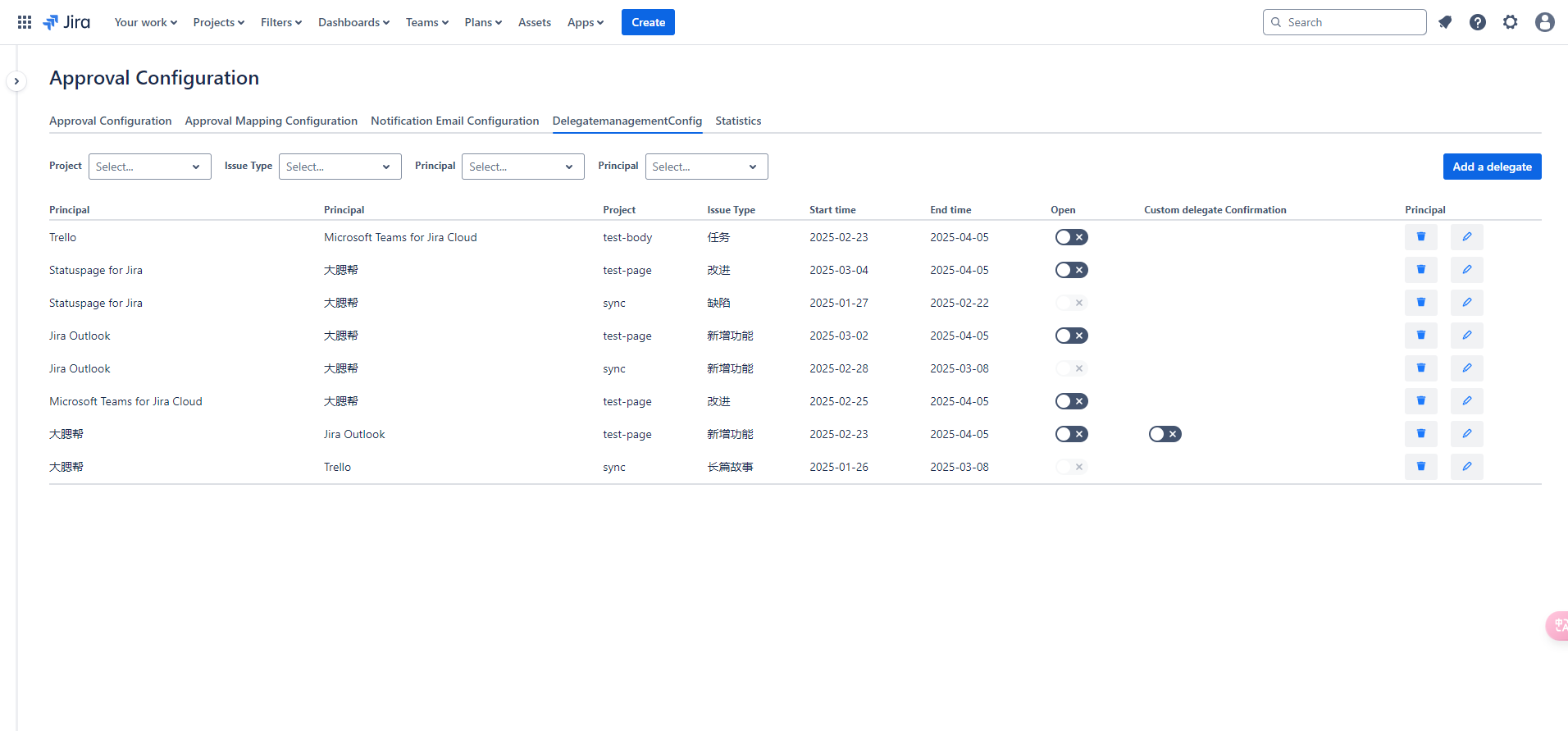
Task: Toggle Open switch for row starting 2025-01-26
Action: (x=1072, y=467)
